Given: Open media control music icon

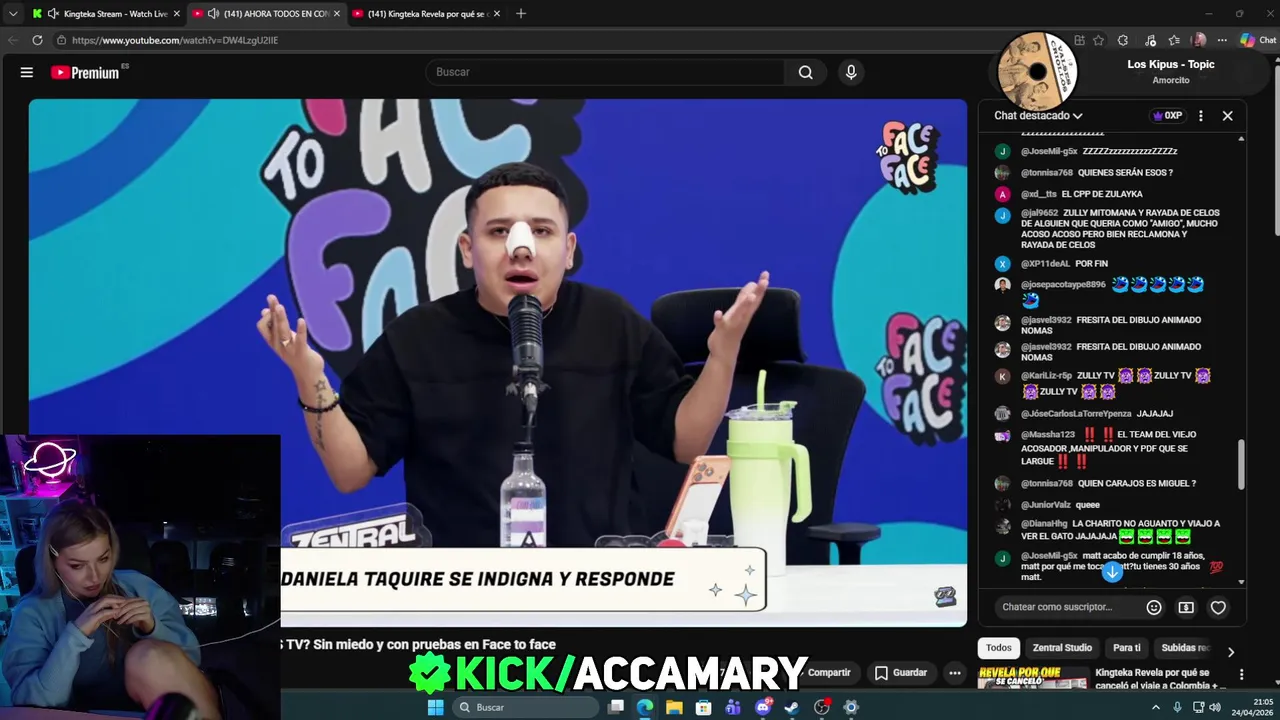Looking at the screenshot, I should 1150,40.
